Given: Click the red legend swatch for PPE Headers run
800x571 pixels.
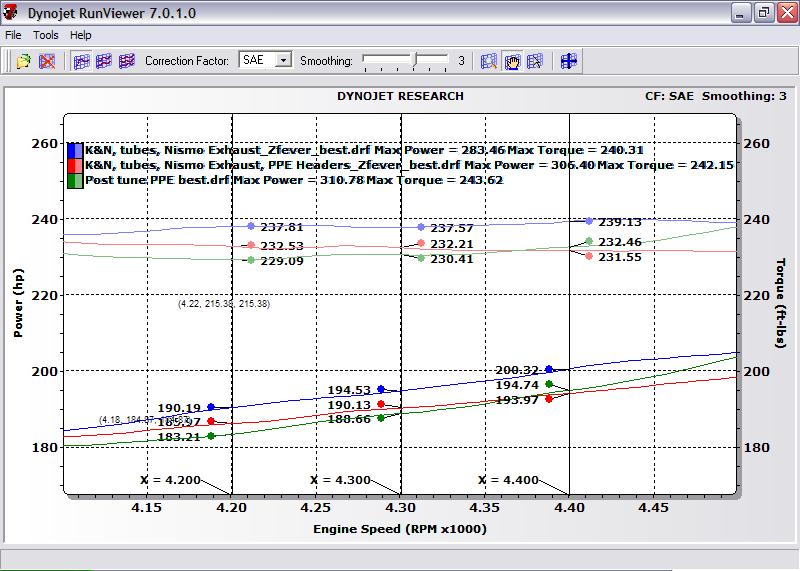Looking at the screenshot, I should pyautogui.click(x=75, y=165).
